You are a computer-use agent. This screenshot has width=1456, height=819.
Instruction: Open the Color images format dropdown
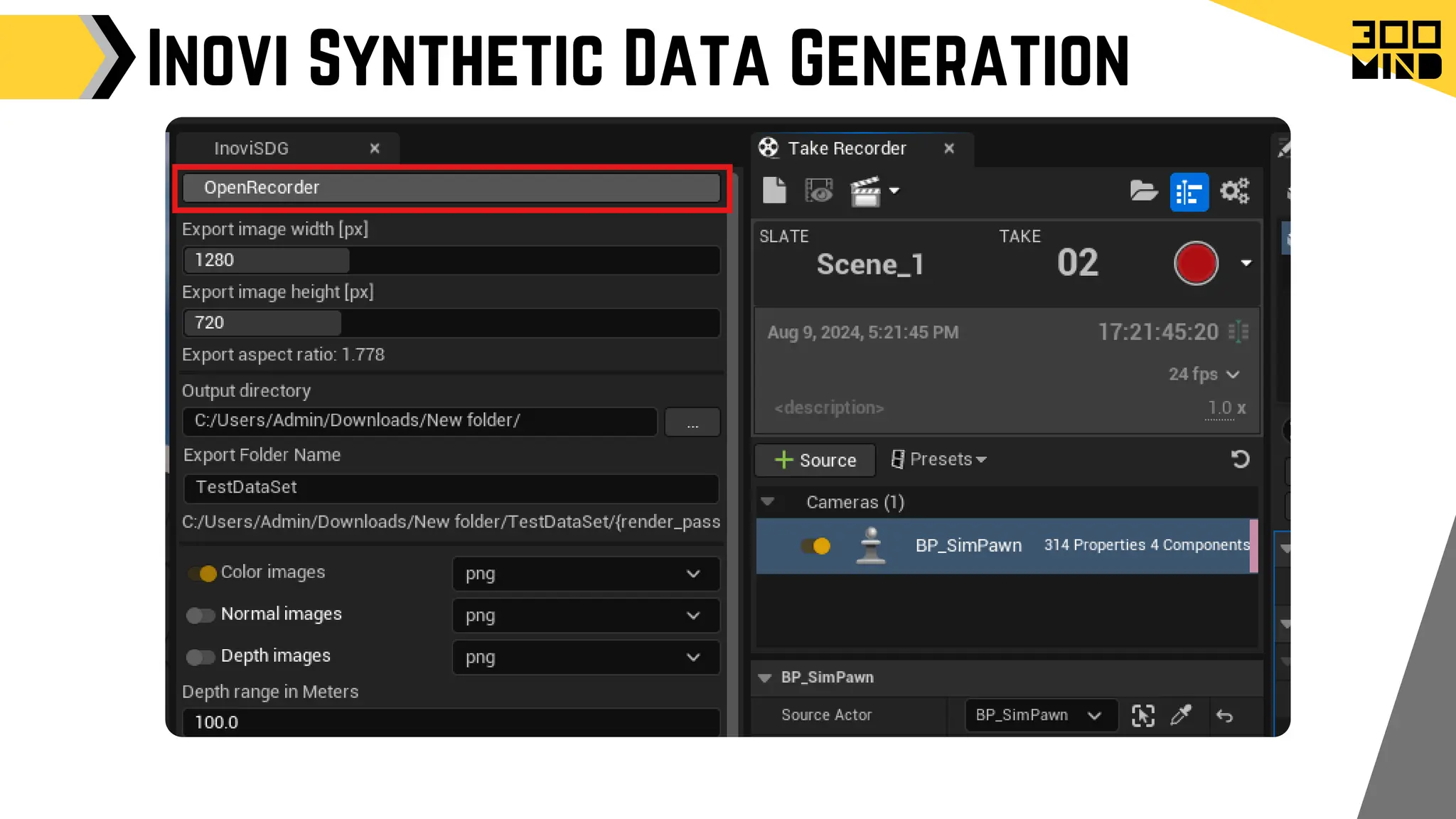tap(587, 574)
